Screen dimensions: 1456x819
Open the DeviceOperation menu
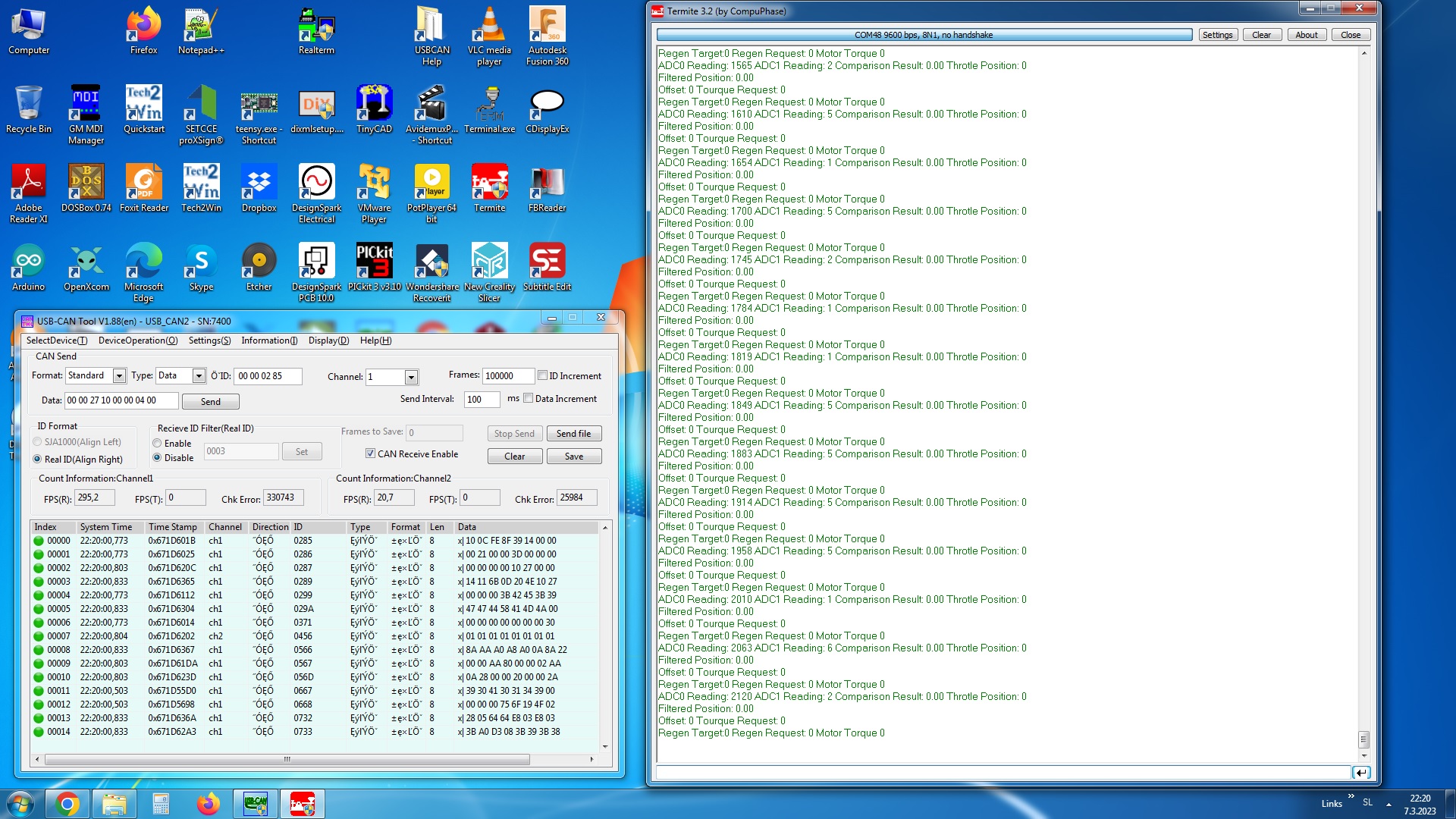coord(138,340)
